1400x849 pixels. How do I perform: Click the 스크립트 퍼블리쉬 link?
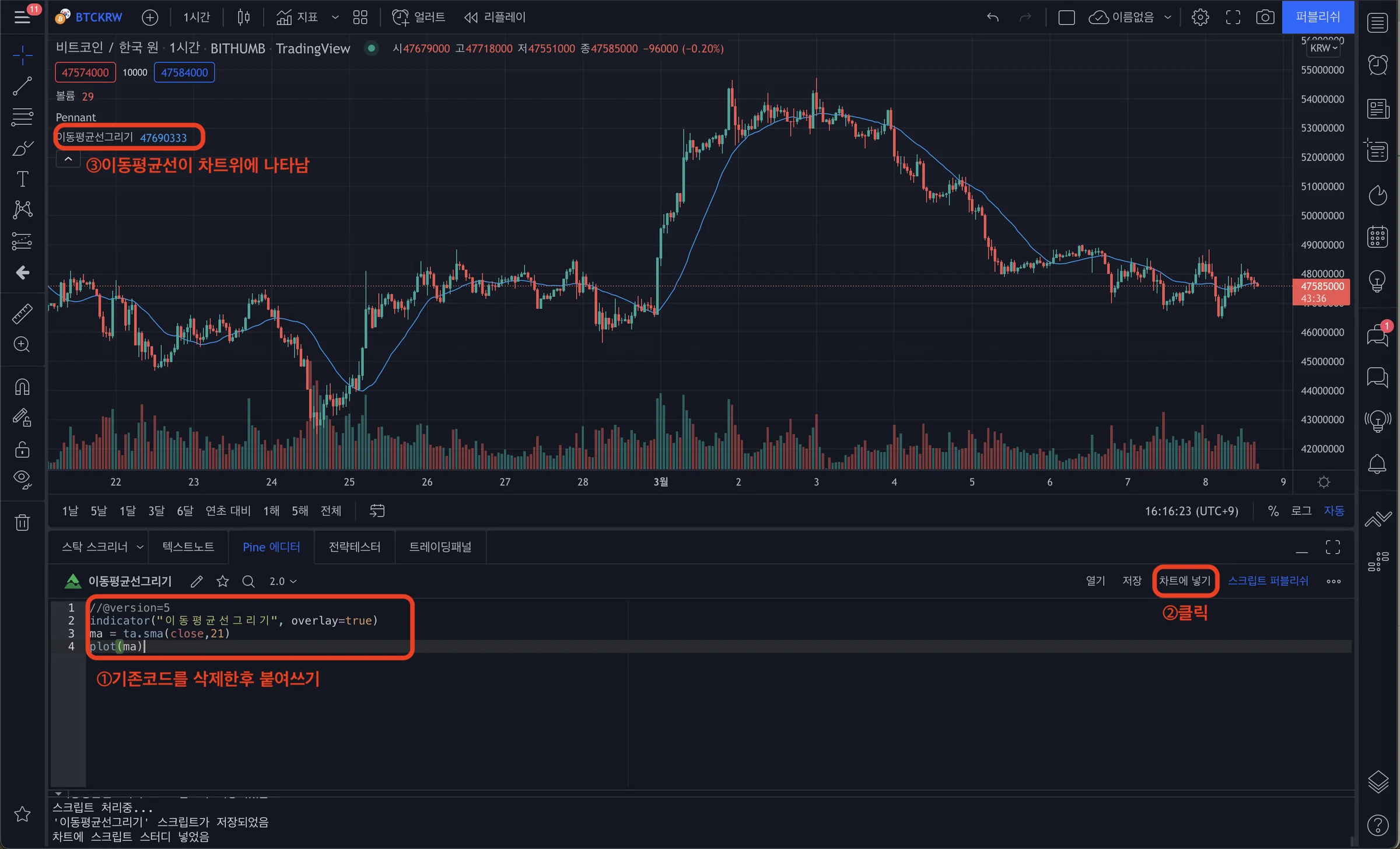point(1268,581)
